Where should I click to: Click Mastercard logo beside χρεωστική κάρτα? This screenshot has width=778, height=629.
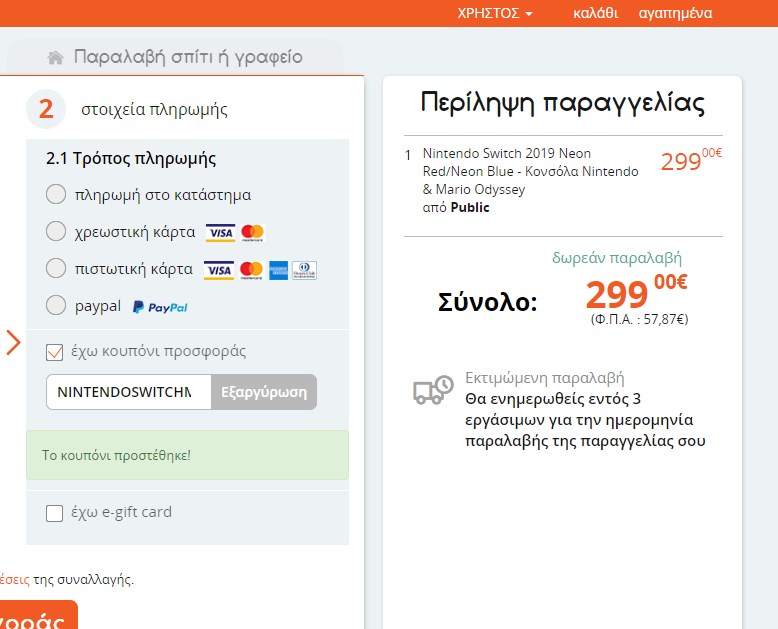pos(253,233)
